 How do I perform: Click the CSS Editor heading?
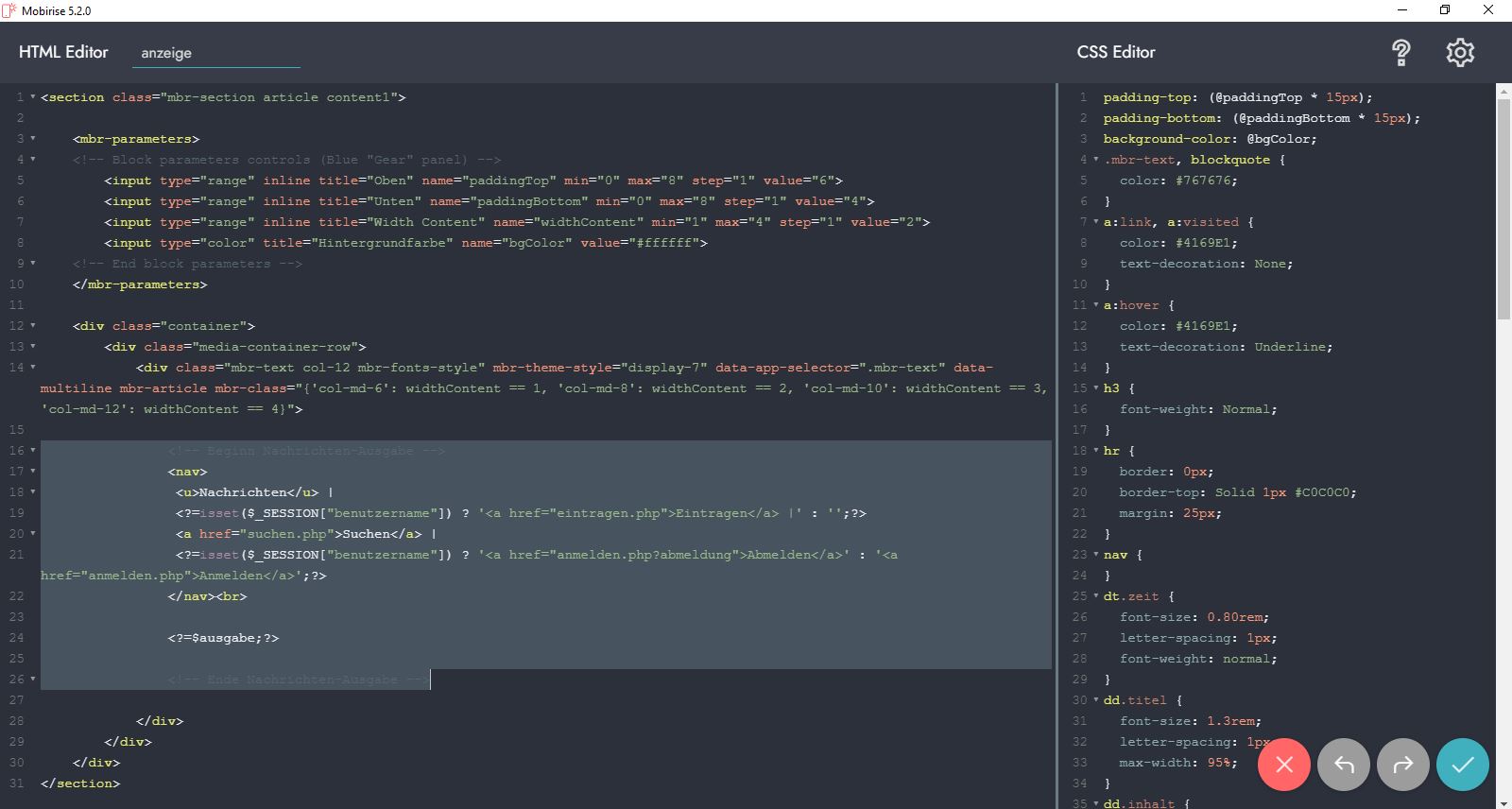[x=1116, y=52]
